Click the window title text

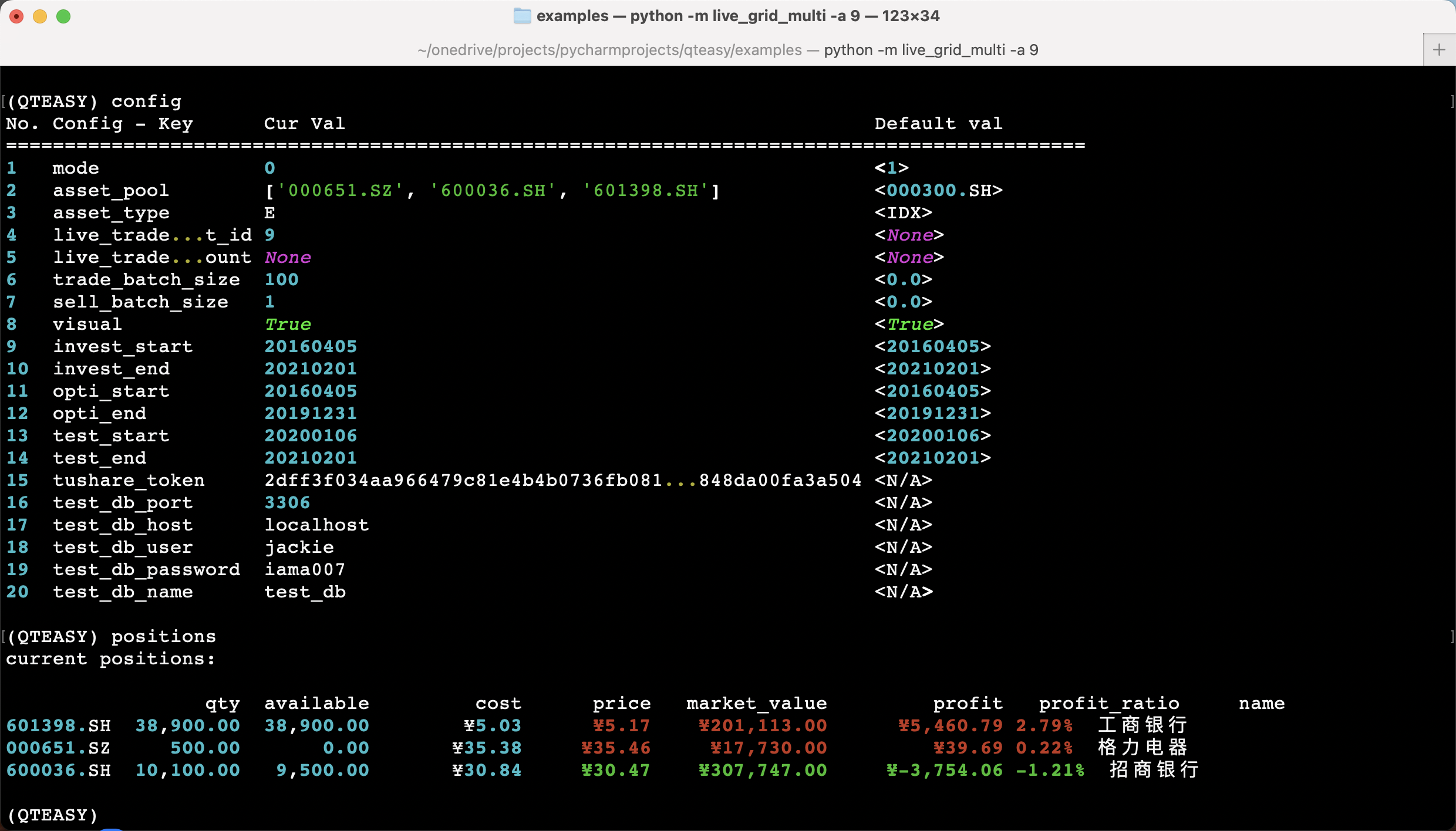click(737, 16)
